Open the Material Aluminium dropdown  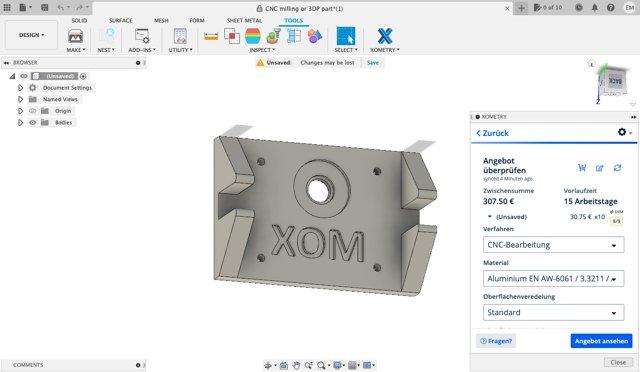pos(553,278)
